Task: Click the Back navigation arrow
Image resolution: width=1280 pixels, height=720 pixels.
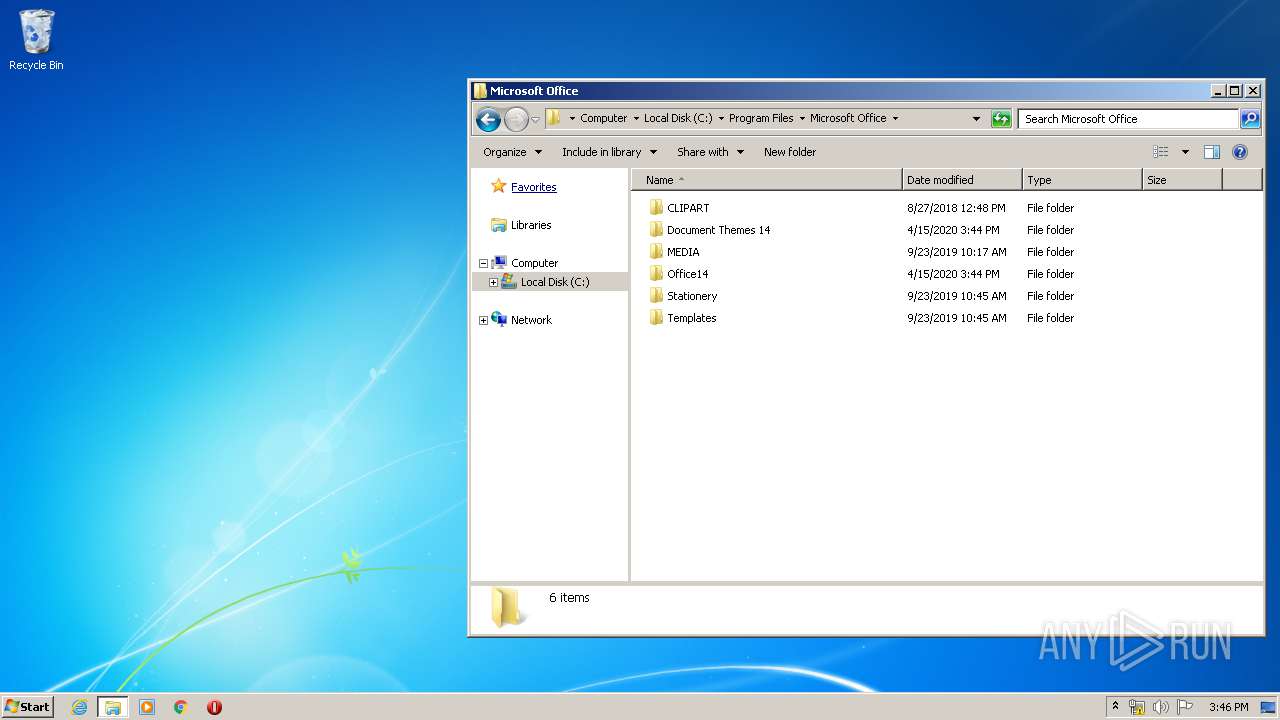Action: 488,120
